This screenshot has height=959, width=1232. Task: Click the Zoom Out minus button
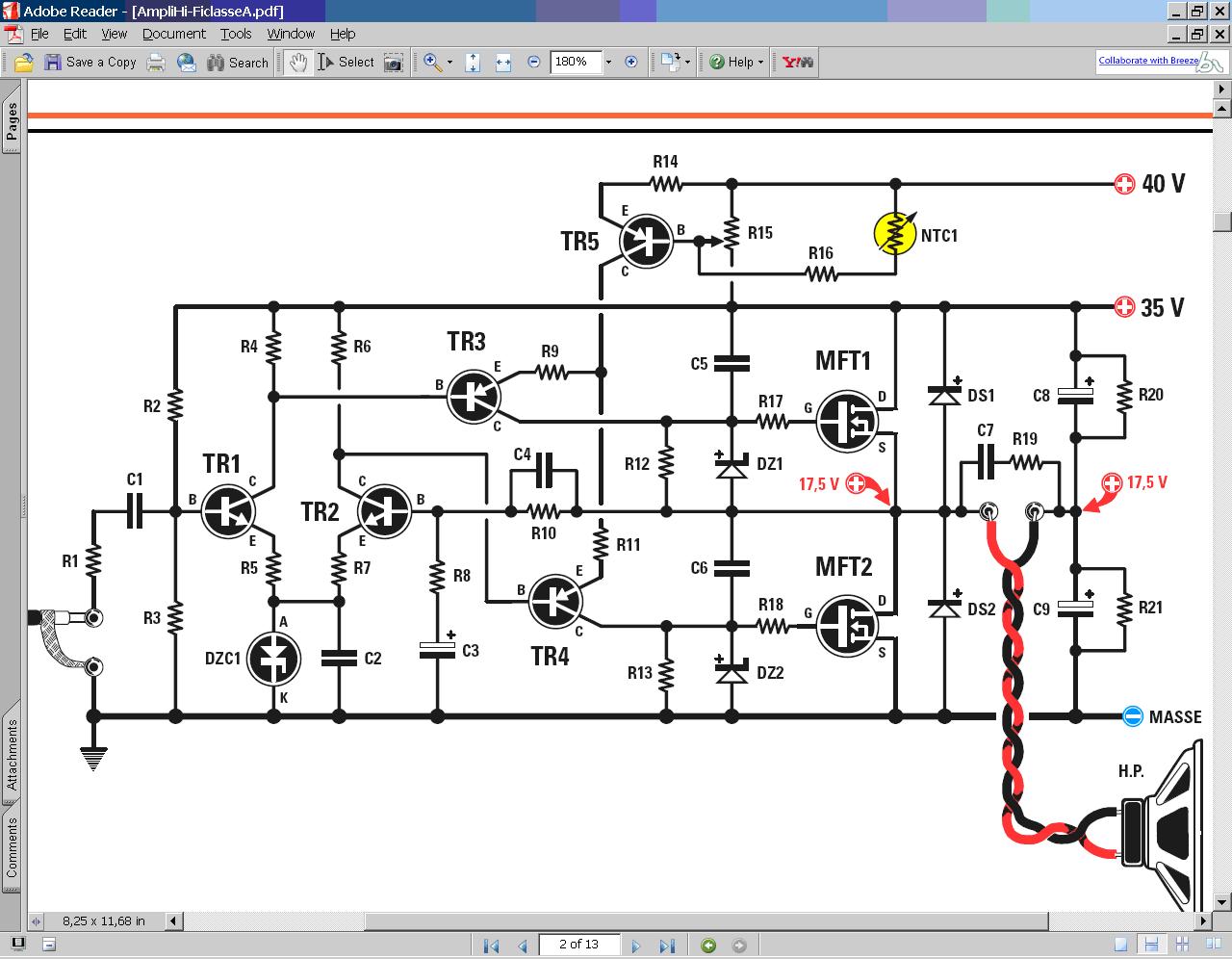tap(534, 63)
